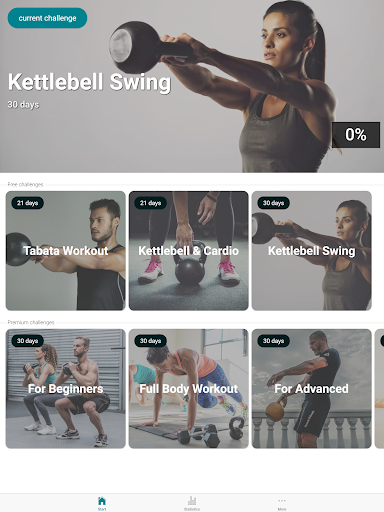
Task: Click the 30 days badge on For Advanced
Action: coord(273,341)
